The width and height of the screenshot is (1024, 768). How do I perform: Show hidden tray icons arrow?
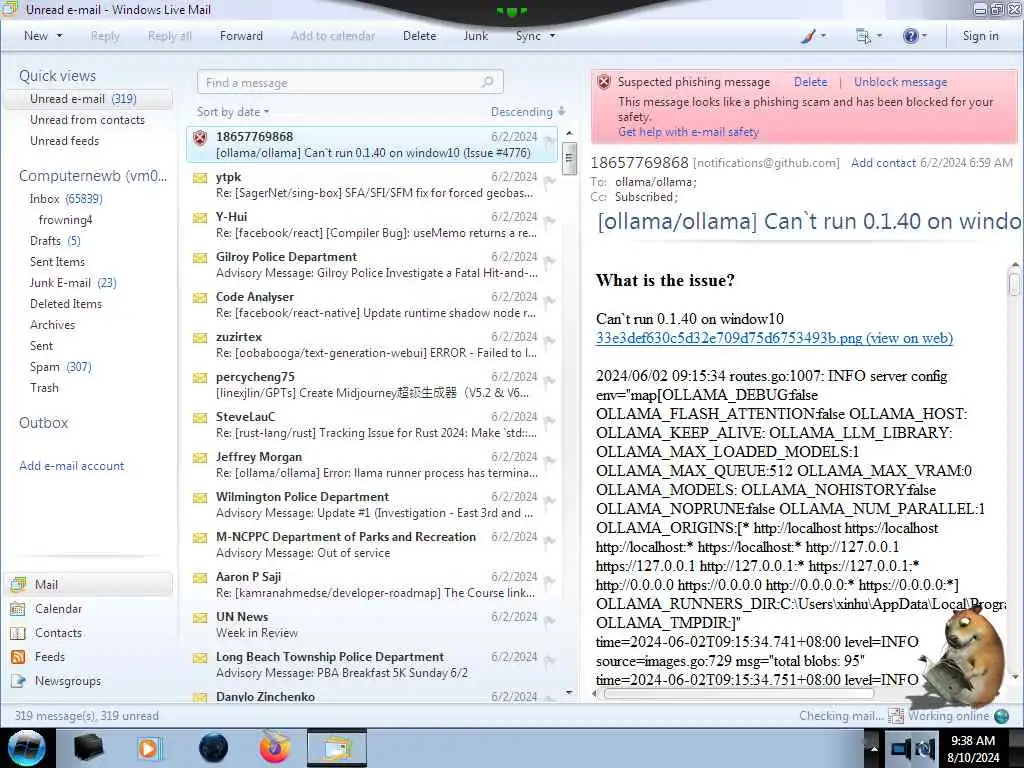click(x=873, y=749)
